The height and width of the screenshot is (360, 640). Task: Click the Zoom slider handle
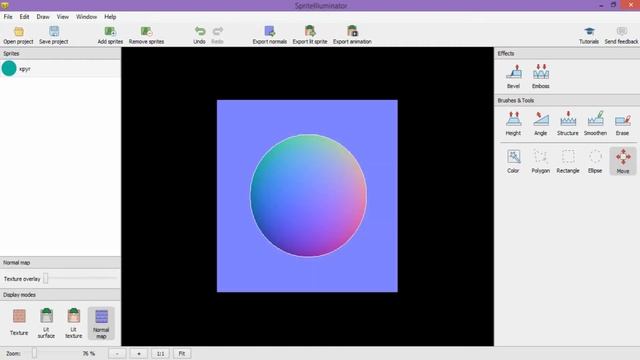(34, 353)
